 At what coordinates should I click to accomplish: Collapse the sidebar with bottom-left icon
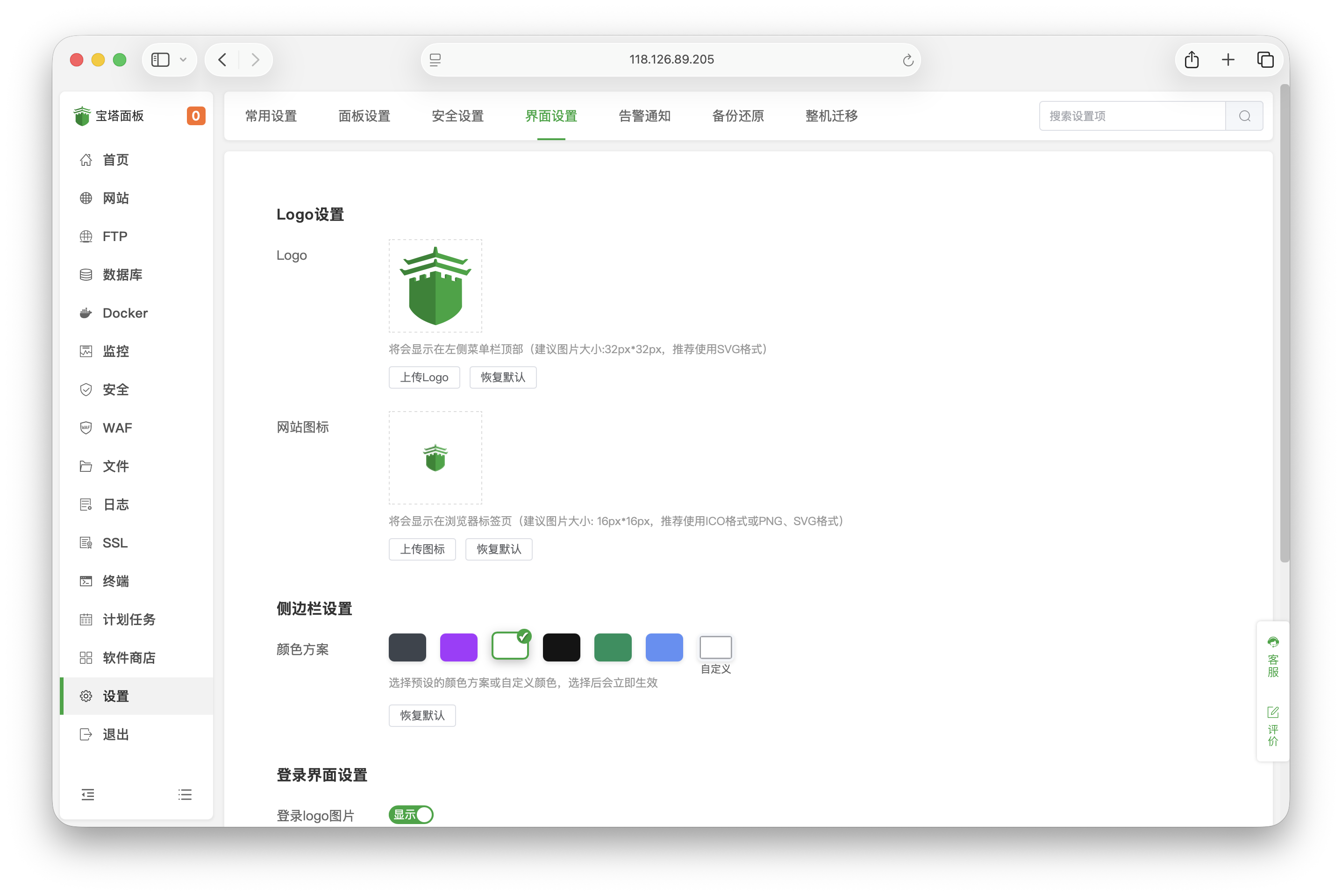coord(88,794)
